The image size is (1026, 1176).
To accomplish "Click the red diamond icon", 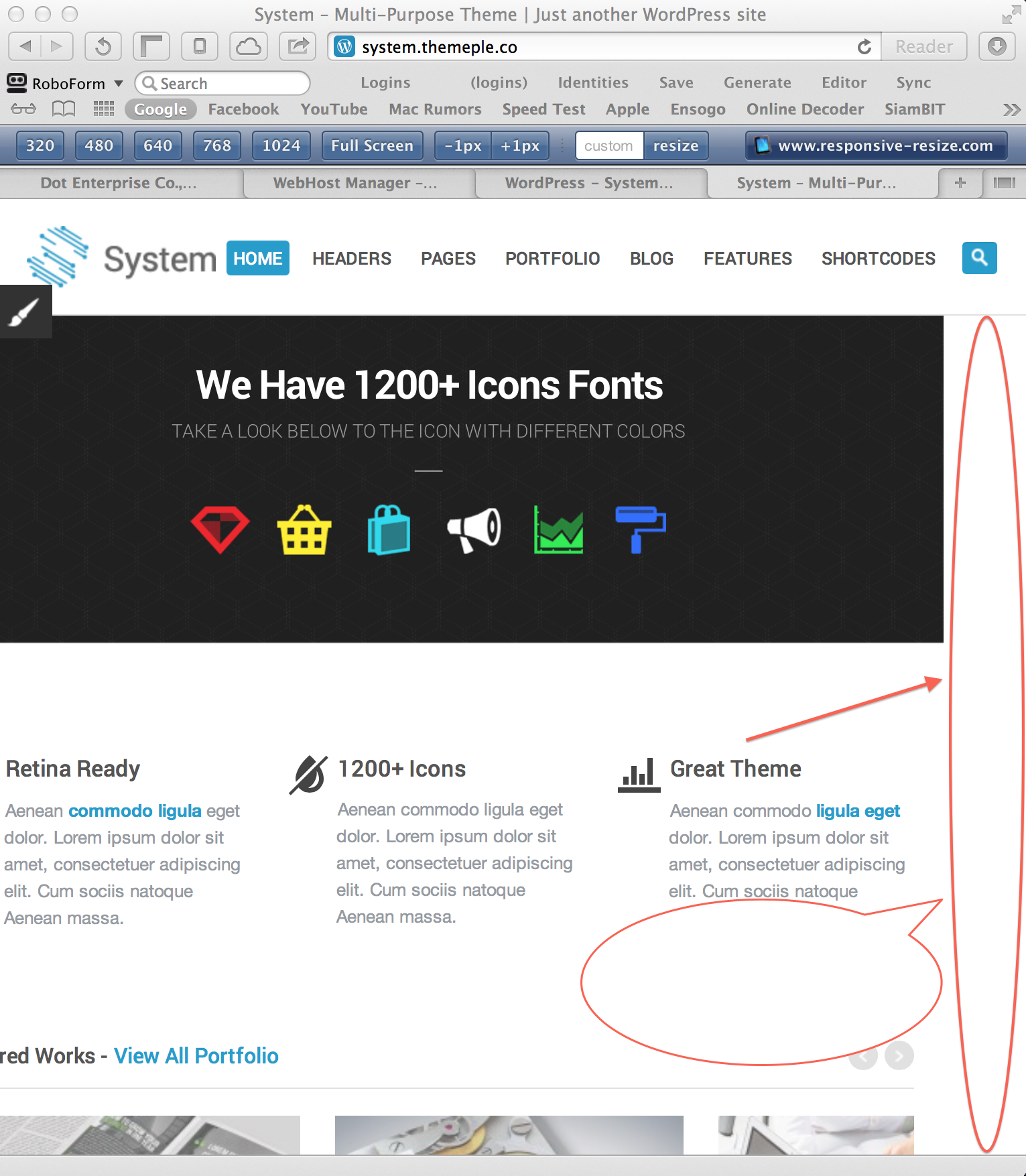I will 220,529.
